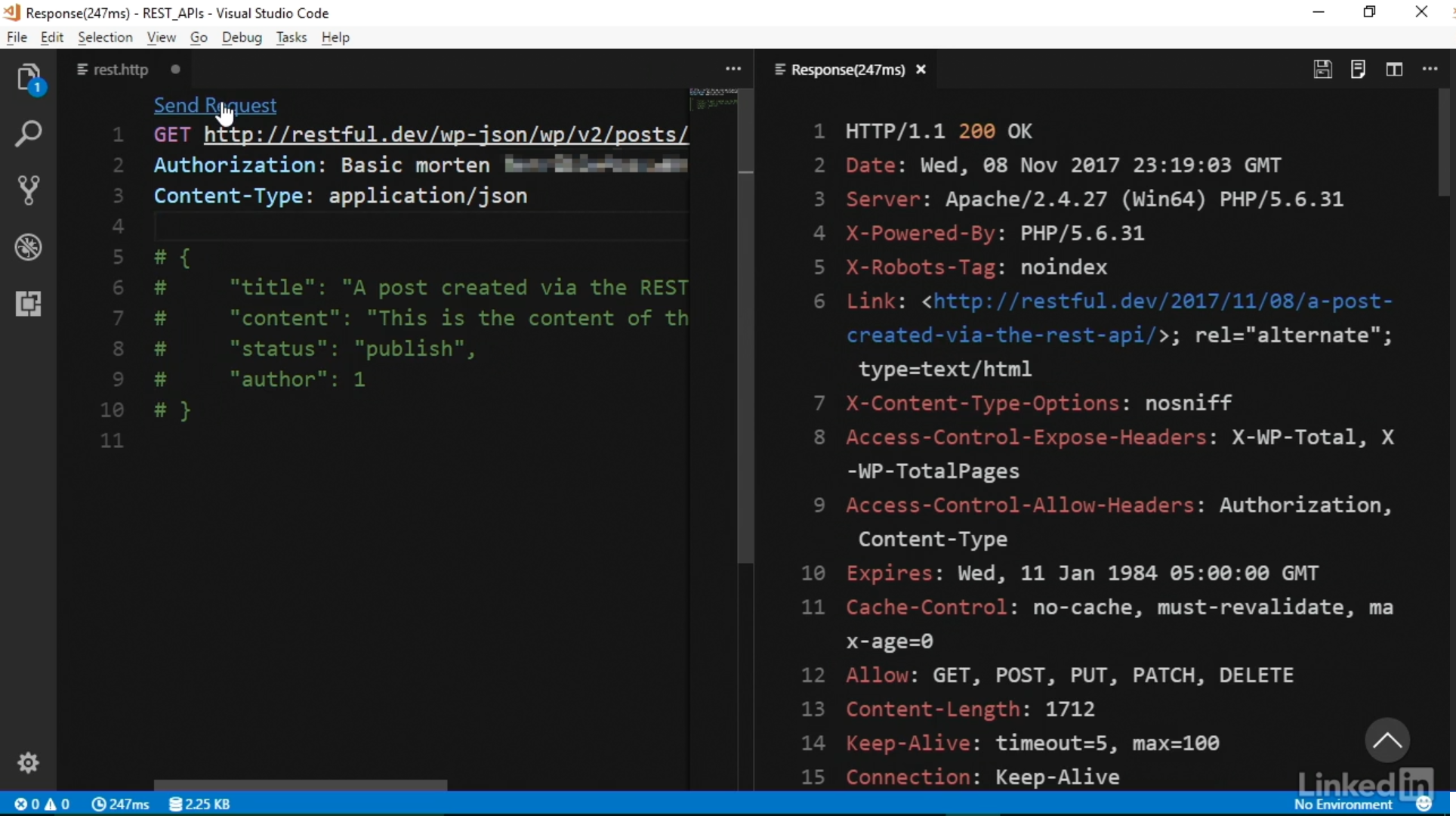The image size is (1456, 816).
Task: Click the left editor horizontal scrollbar
Action: click(301, 786)
